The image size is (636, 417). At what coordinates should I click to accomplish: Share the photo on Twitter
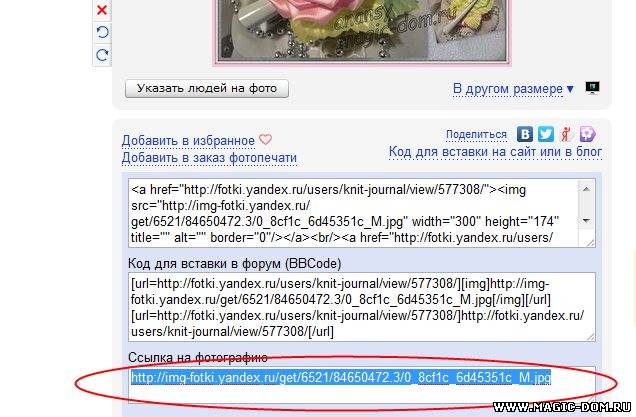click(546, 134)
